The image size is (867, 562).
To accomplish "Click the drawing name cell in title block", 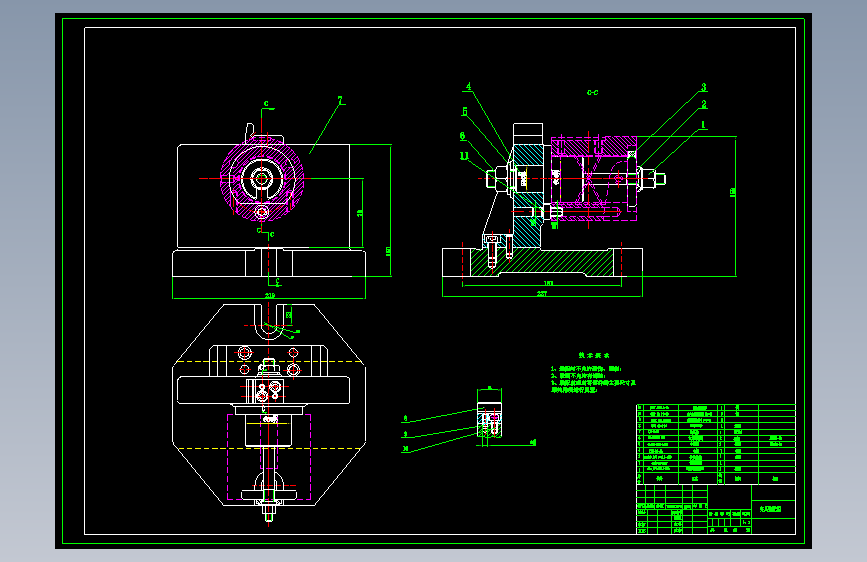I will tap(771, 509).
